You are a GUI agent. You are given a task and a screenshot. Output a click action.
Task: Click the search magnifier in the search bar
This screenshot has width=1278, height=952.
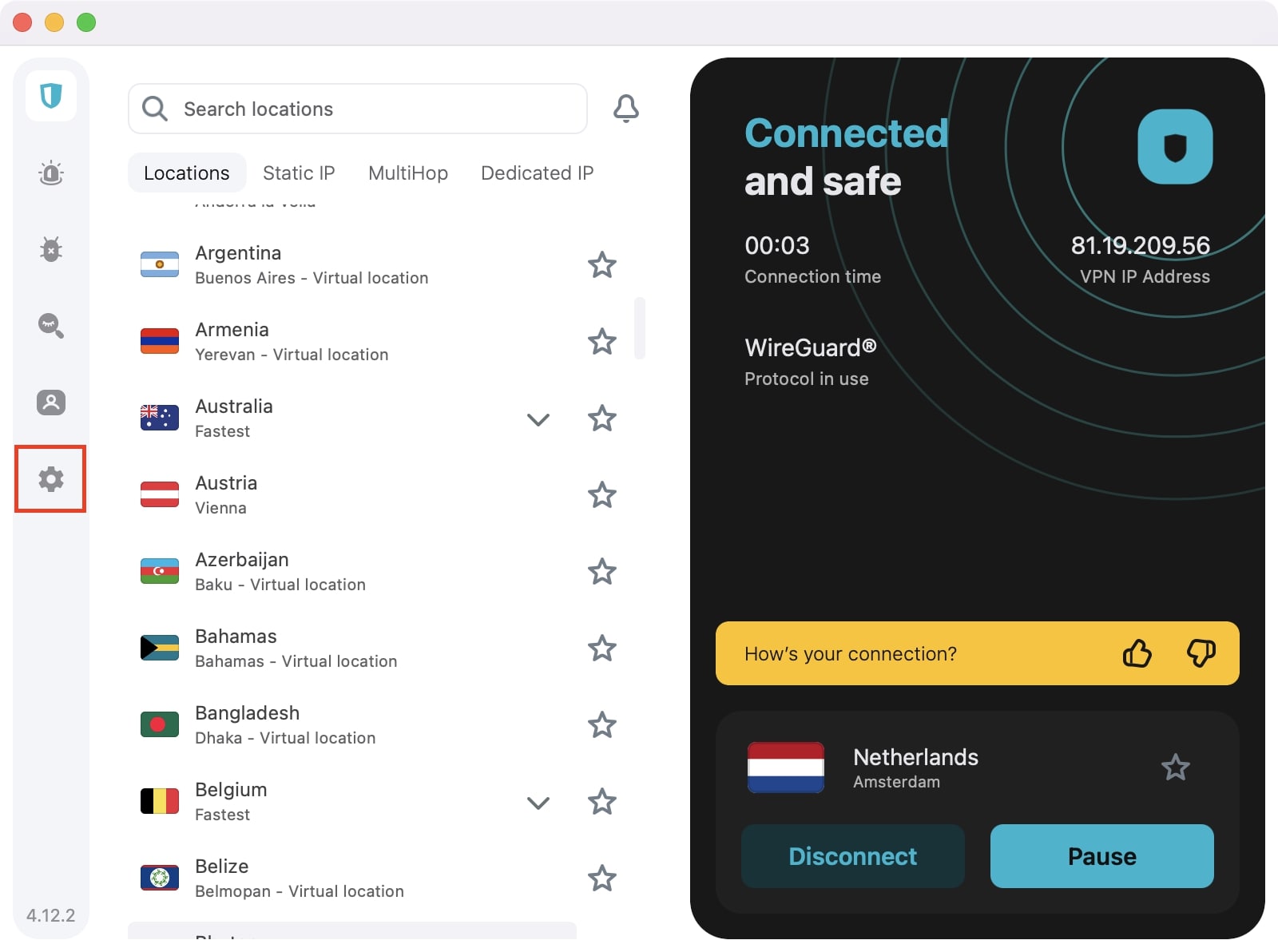coord(155,109)
